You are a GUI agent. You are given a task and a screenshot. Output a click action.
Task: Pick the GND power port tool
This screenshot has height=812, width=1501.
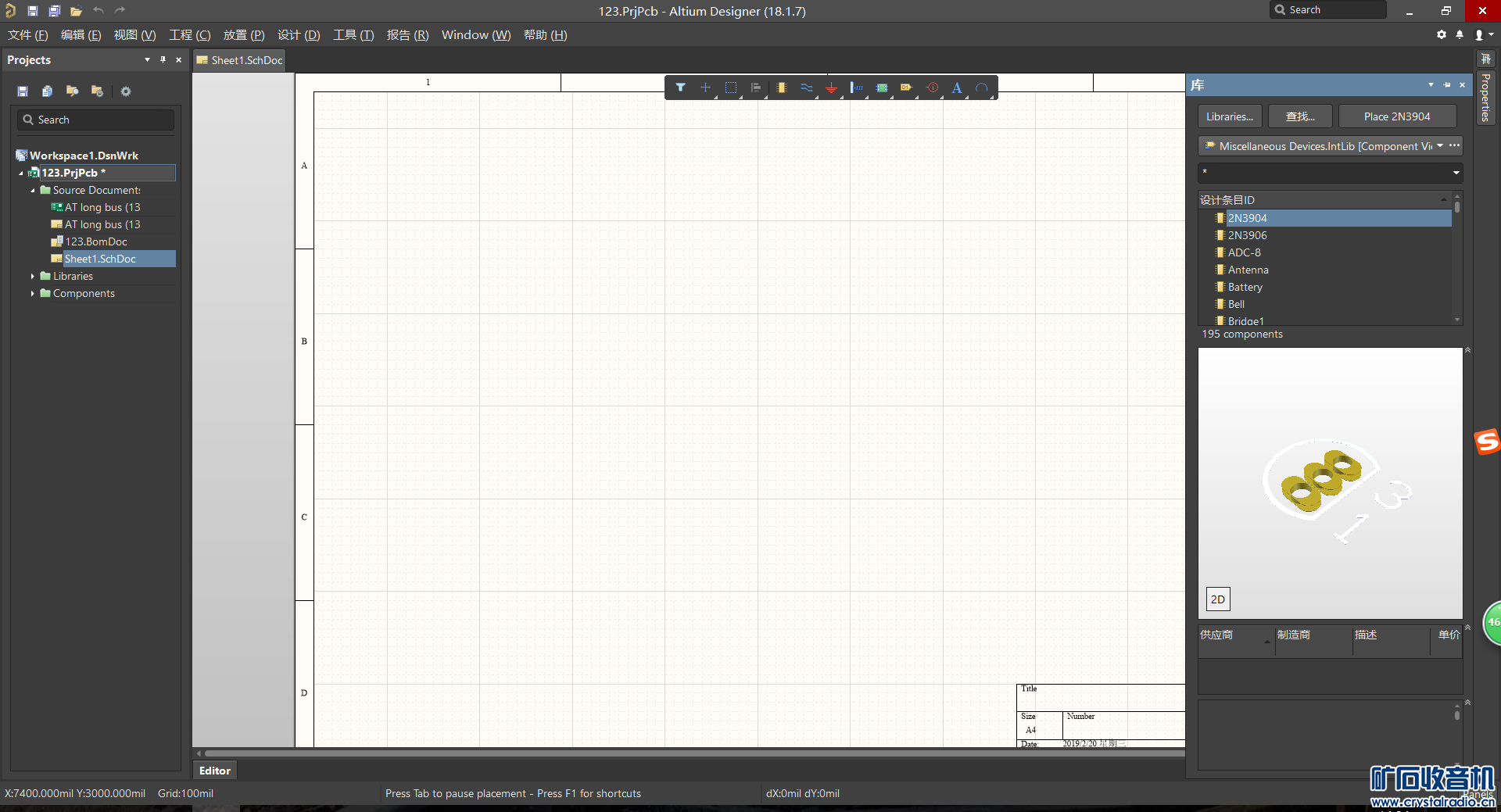(x=831, y=88)
